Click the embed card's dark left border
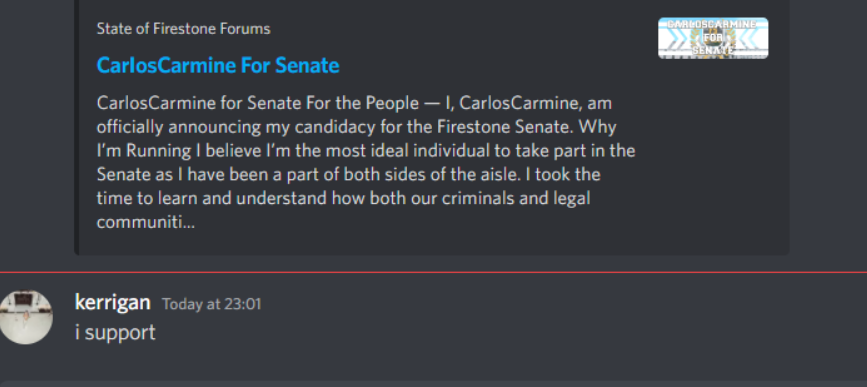The height and width of the screenshot is (387, 867). 76,127
